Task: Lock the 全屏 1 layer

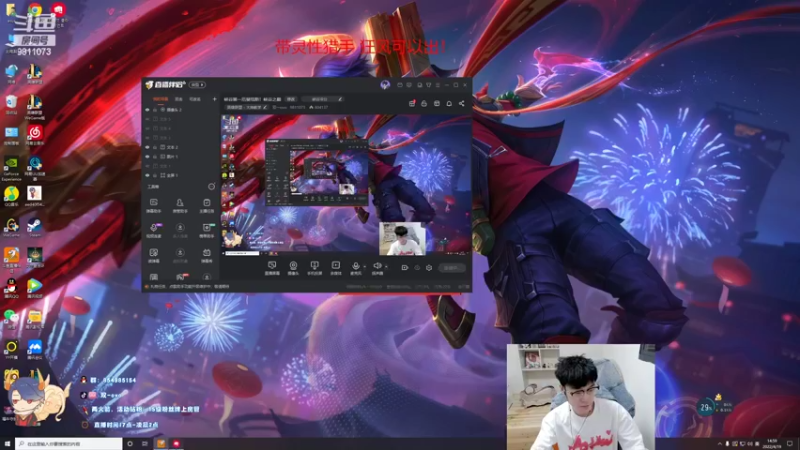Action: 155,176
